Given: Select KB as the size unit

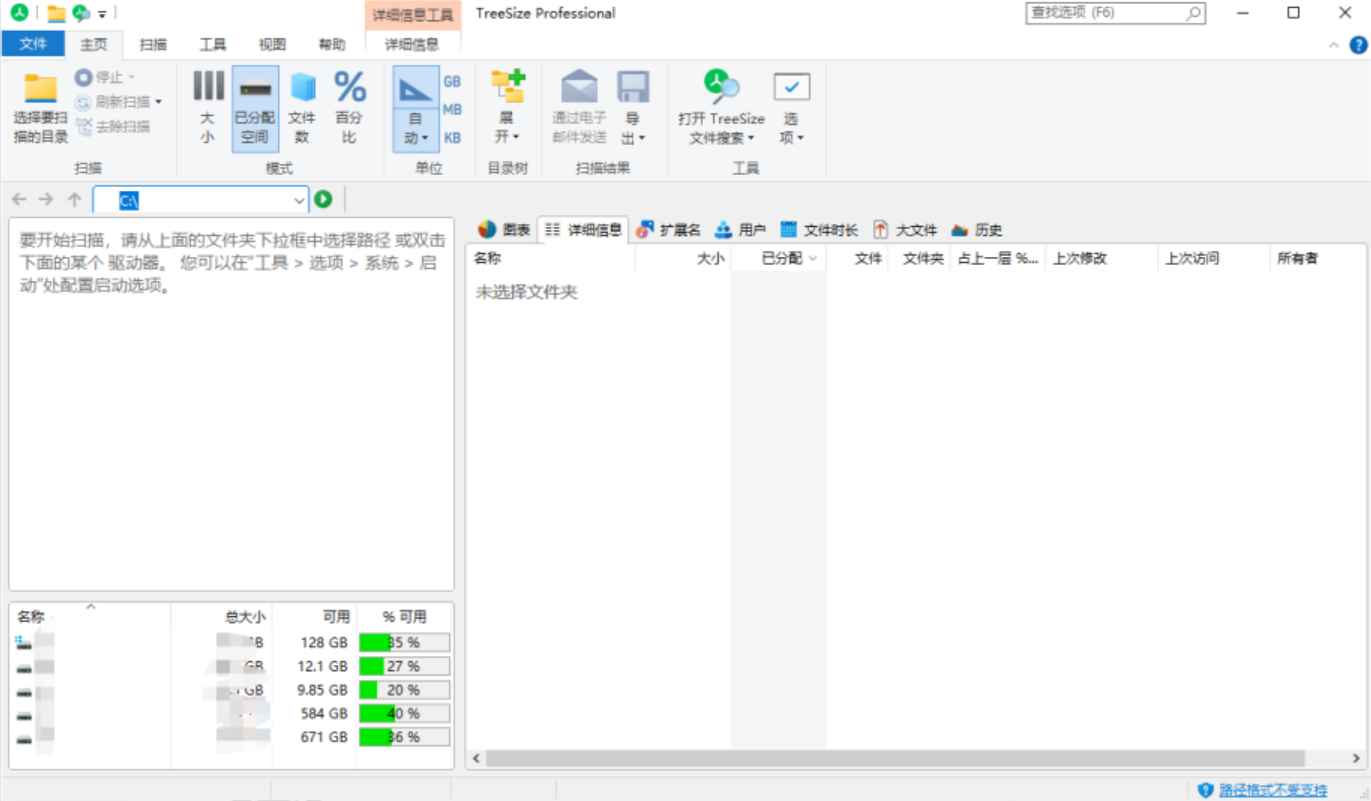Looking at the screenshot, I should [450, 138].
